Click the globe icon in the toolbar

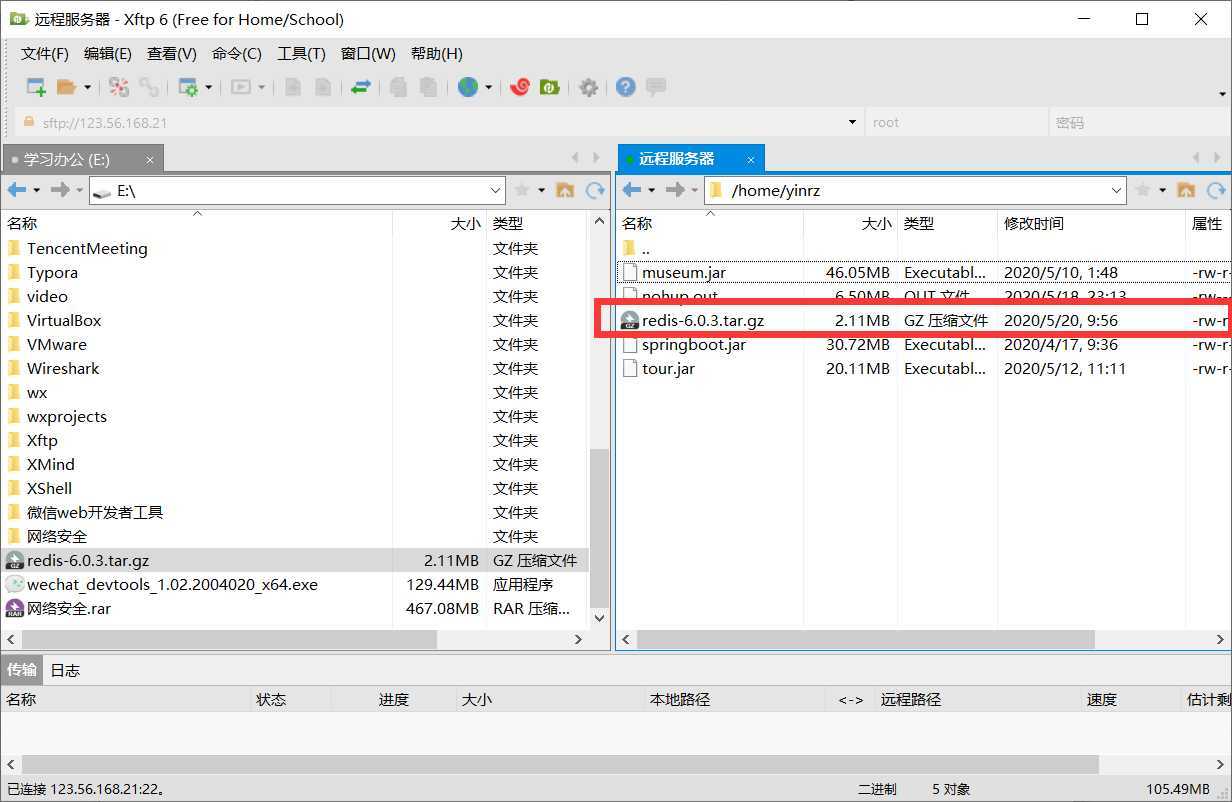[x=468, y=87]
